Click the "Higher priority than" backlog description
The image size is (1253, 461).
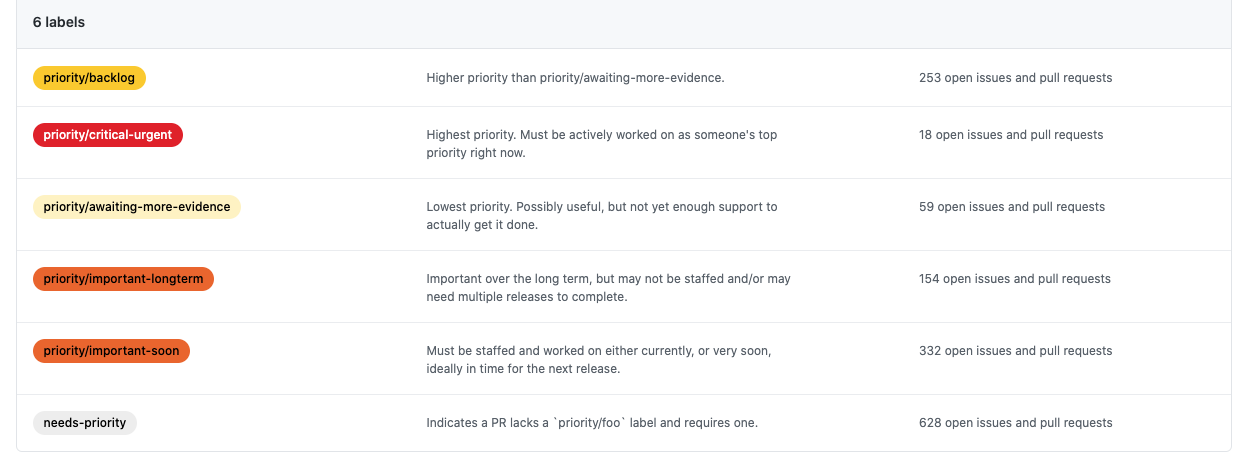[575, 78]
